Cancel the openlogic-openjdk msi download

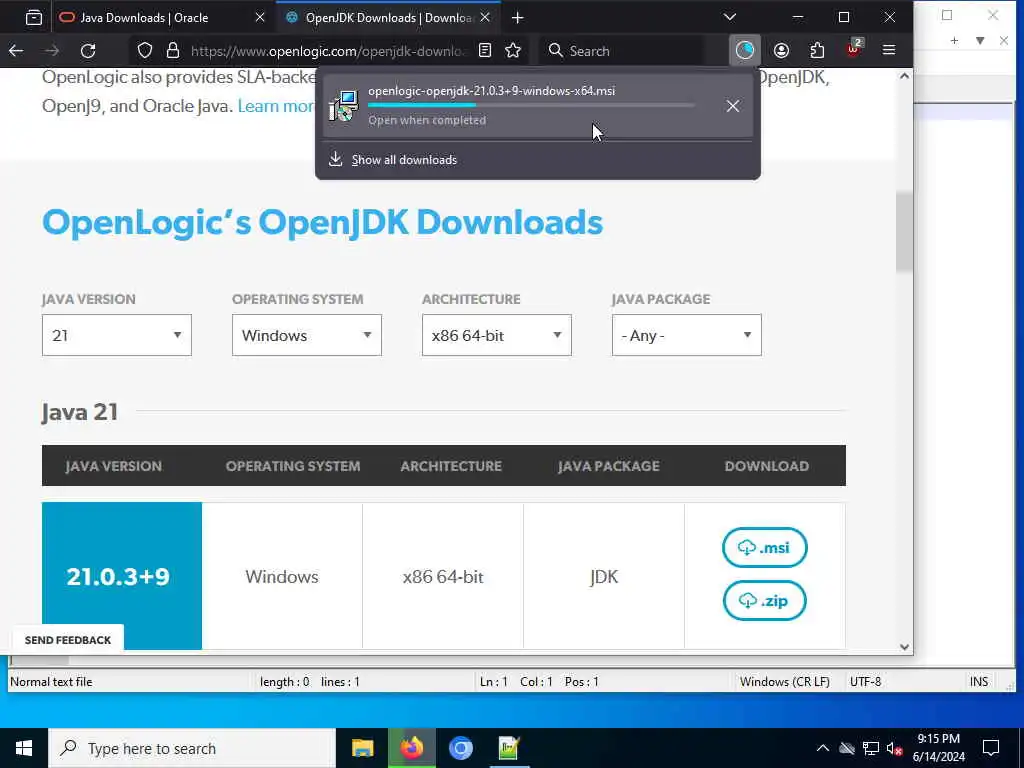coord(733,106)
